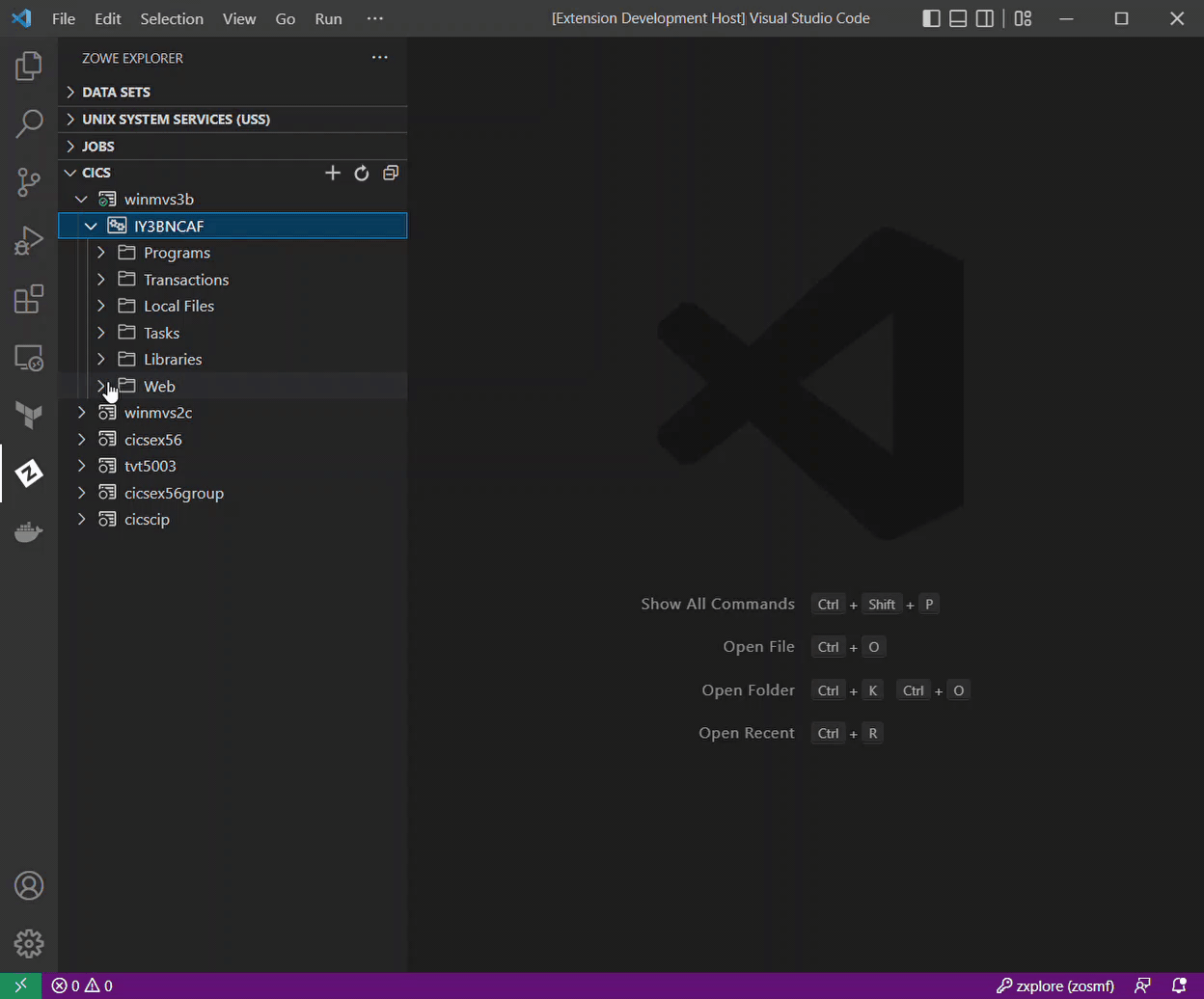Collapse the winmvs3b profile chevron

pyautogui.click(x=82, y=200)
